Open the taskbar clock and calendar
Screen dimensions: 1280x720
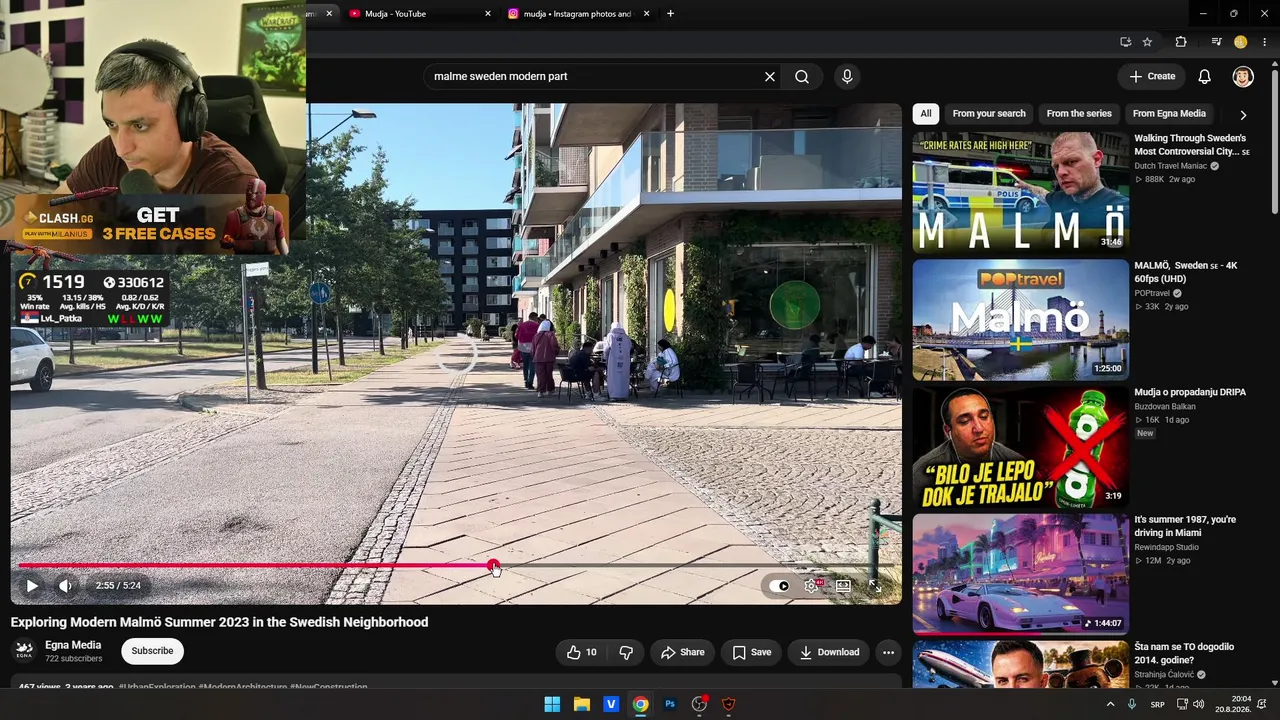click(x=1233, y=704)
